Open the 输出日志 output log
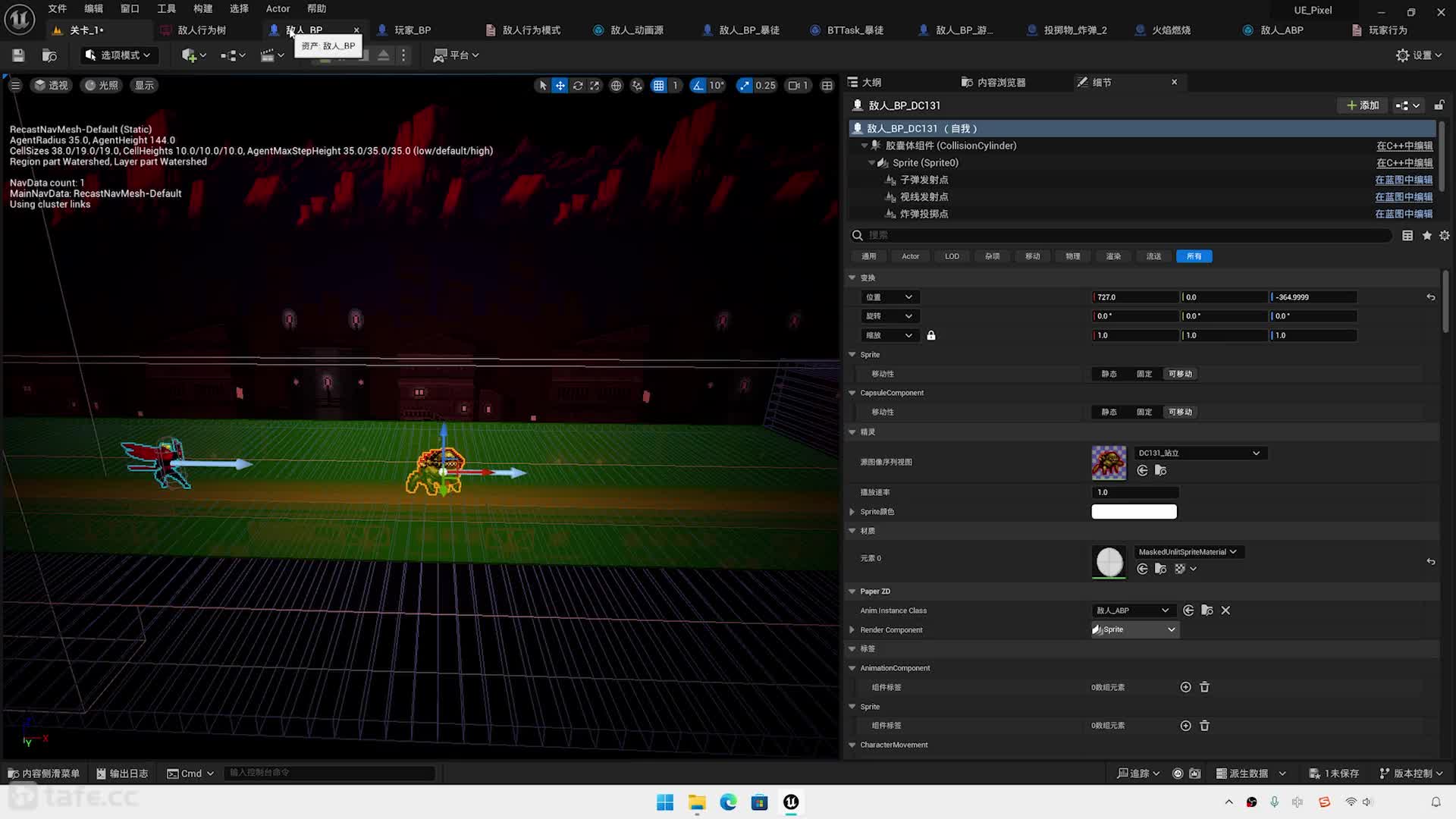This screenshot has height=819, width=1456. pos(122,773)
